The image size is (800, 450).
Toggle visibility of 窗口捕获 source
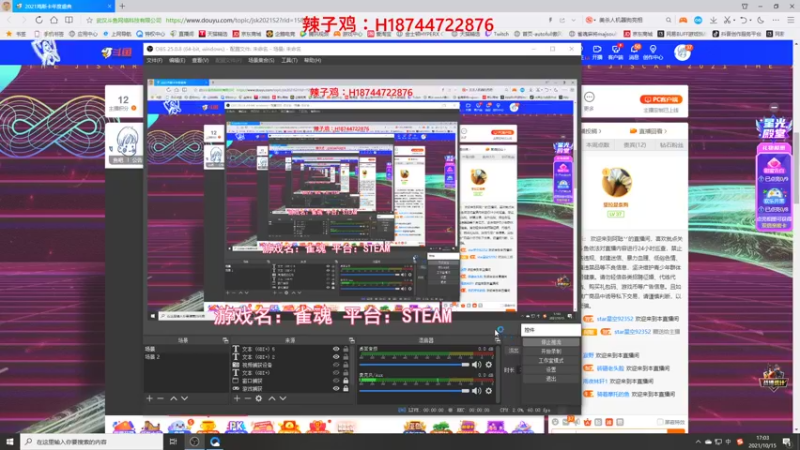(x=336, y=381)
